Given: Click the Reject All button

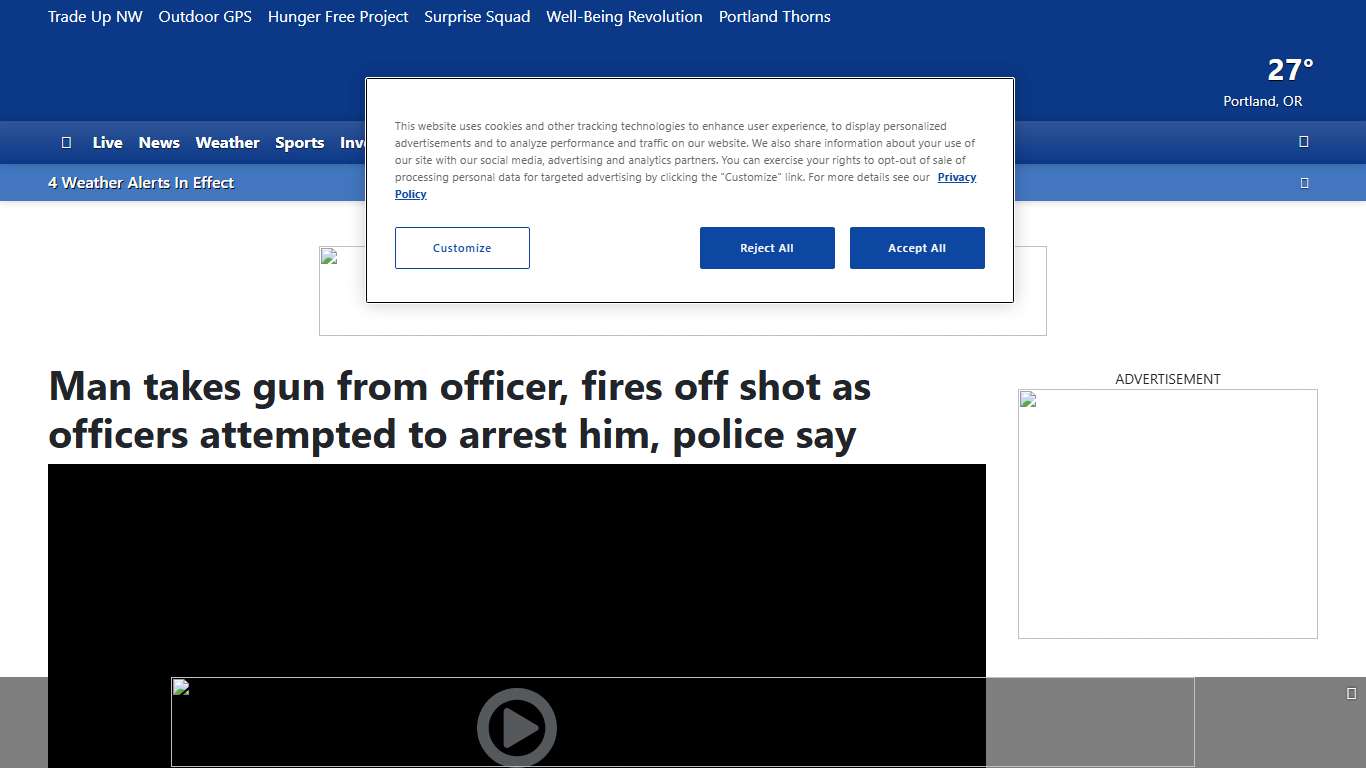Looking at the screenshot, I should click(x=767, y=248).
